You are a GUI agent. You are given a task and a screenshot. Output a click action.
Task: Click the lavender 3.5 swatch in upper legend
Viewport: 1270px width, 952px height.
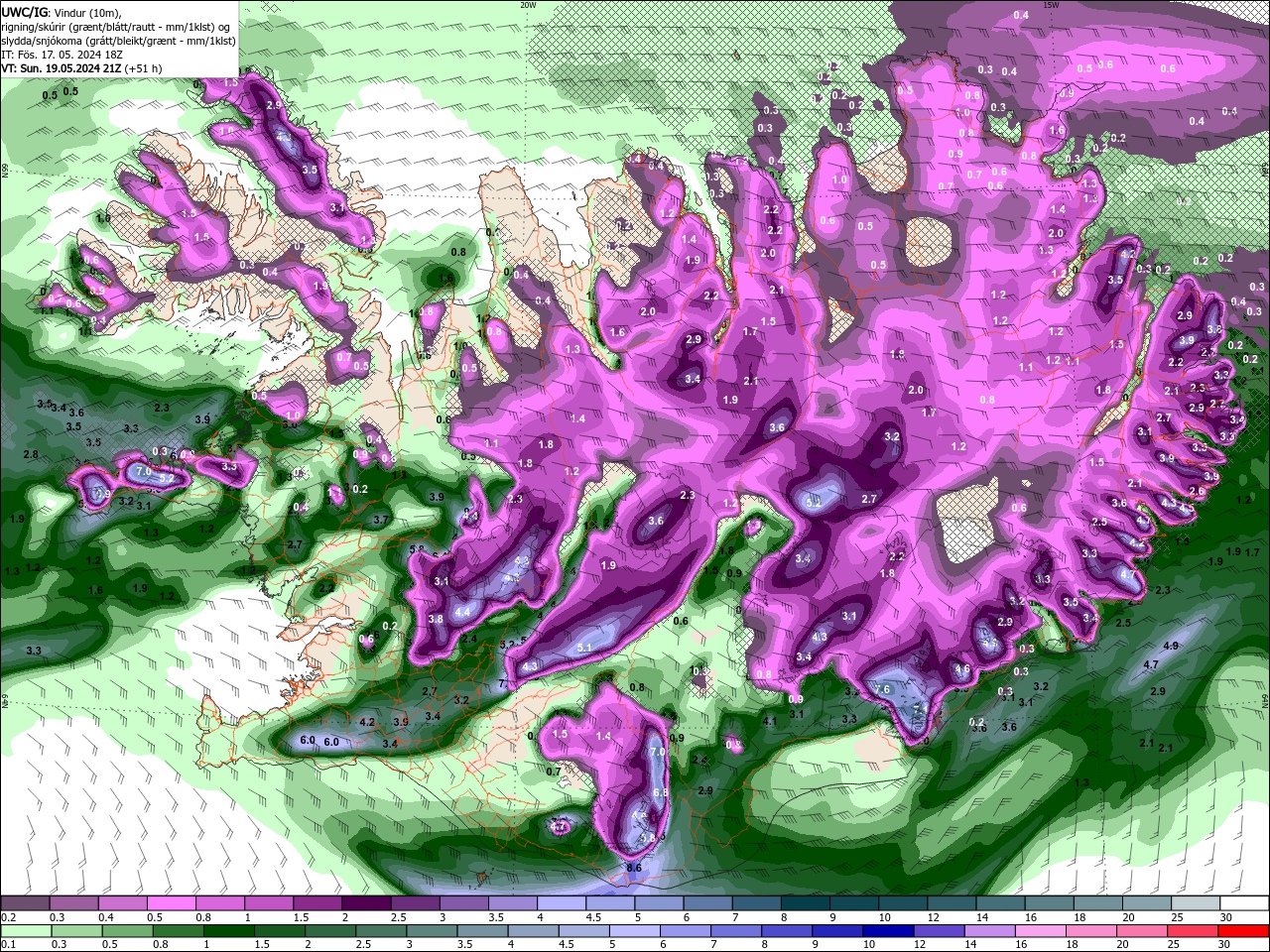(512, 903)
